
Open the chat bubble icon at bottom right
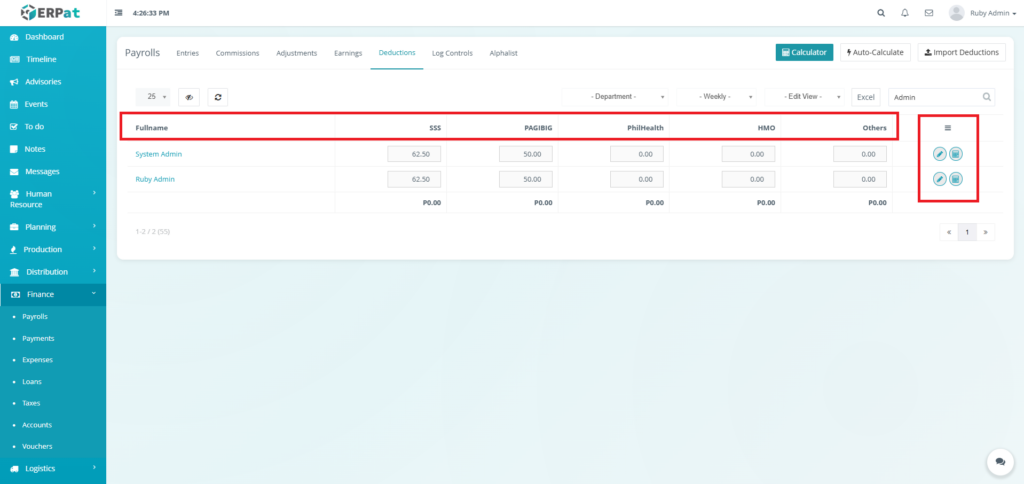(999, 461)
